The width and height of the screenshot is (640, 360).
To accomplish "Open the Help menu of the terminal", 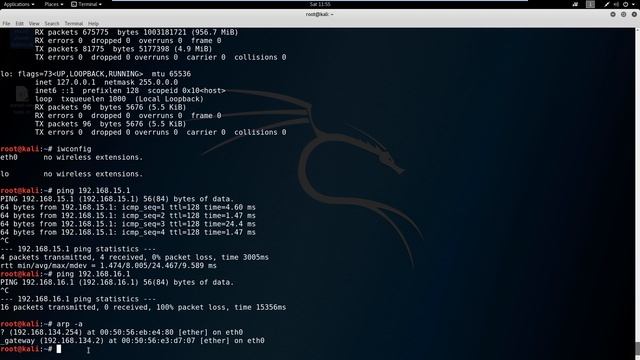I will pos(93,24).
